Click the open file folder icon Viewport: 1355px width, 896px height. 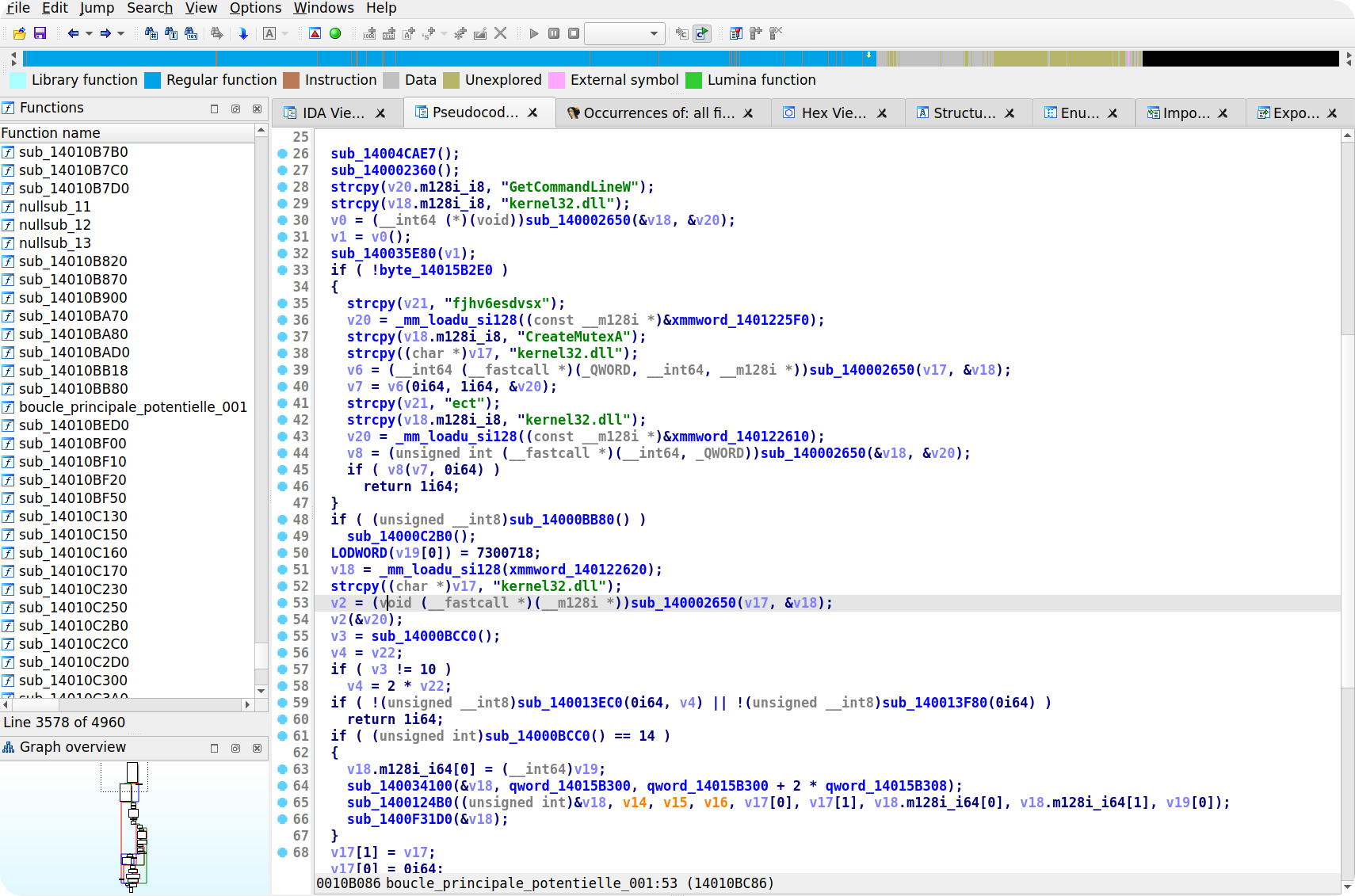(20, 33)
